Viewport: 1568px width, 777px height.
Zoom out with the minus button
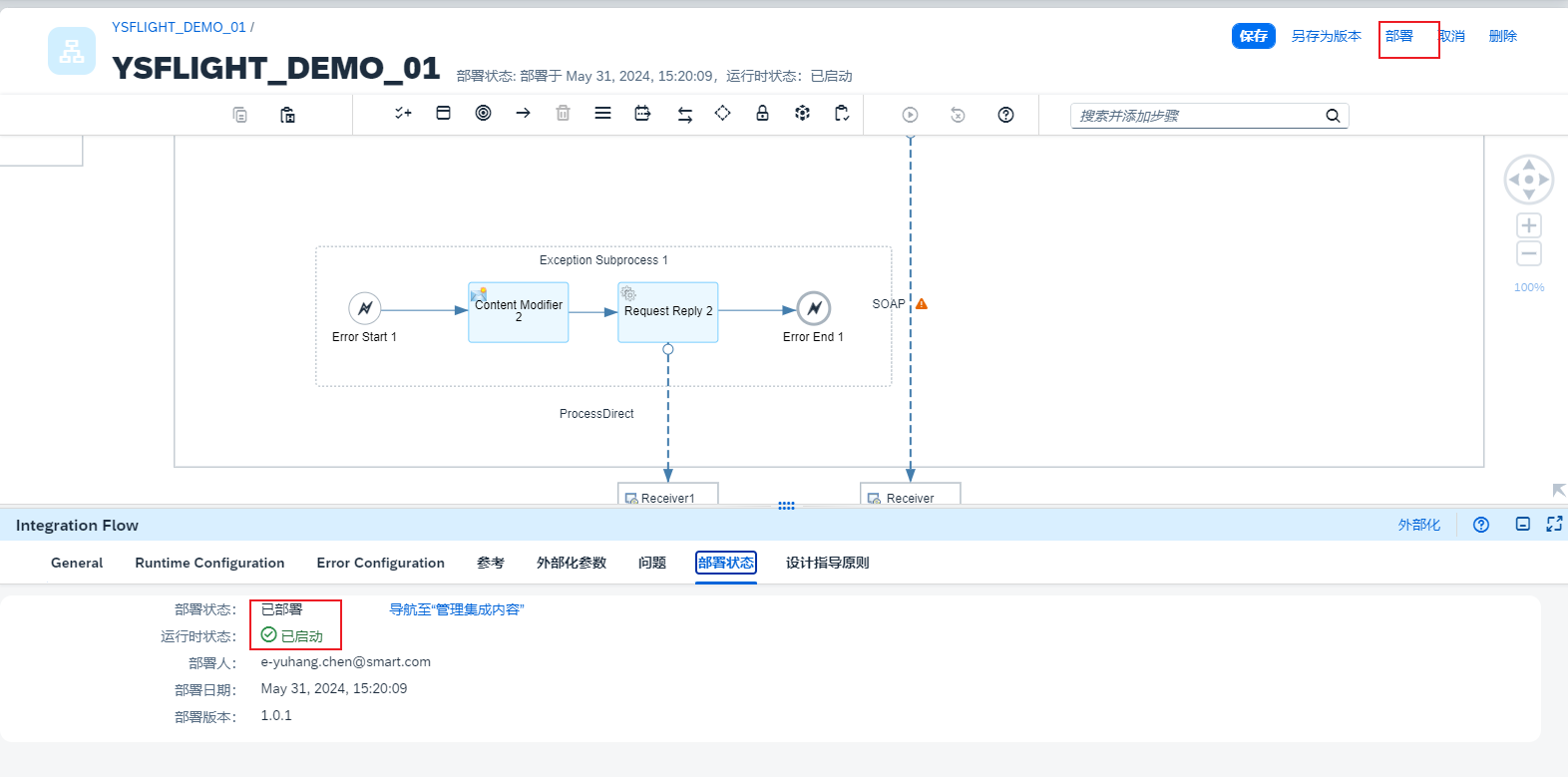(x=1528, y=253)
